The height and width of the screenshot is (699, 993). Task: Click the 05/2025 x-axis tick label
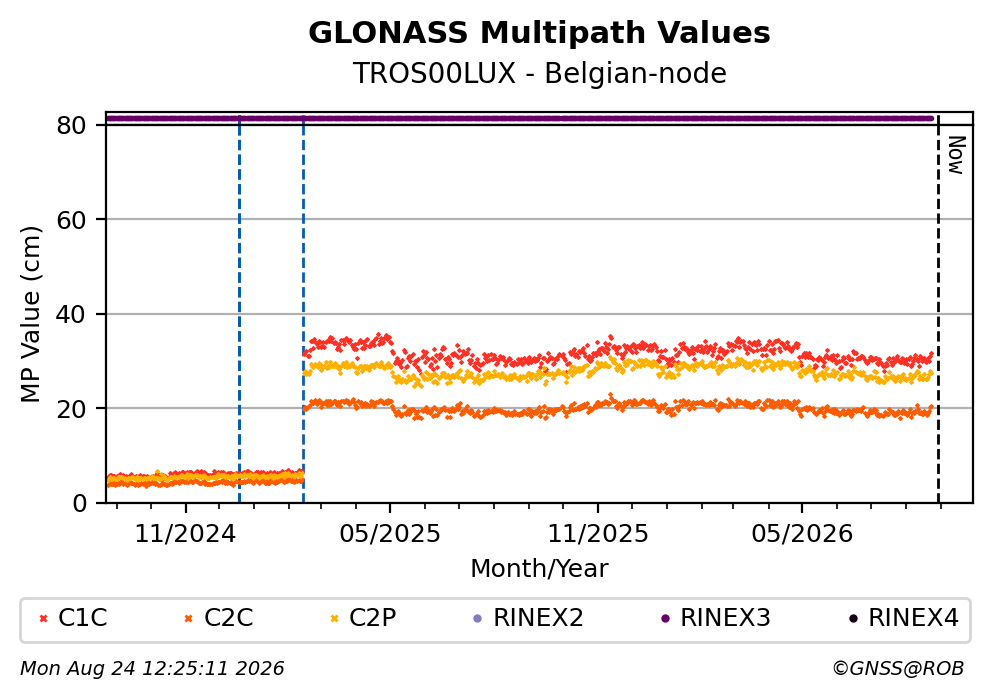click(389, 534)
